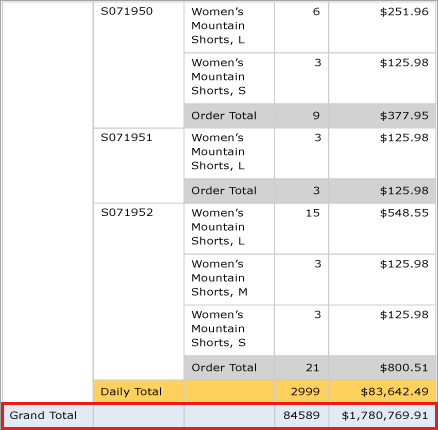Click the Grand Total quantity 84589
Image resolution: width=438 pixels, height=430 pixels.
(301, 415)
